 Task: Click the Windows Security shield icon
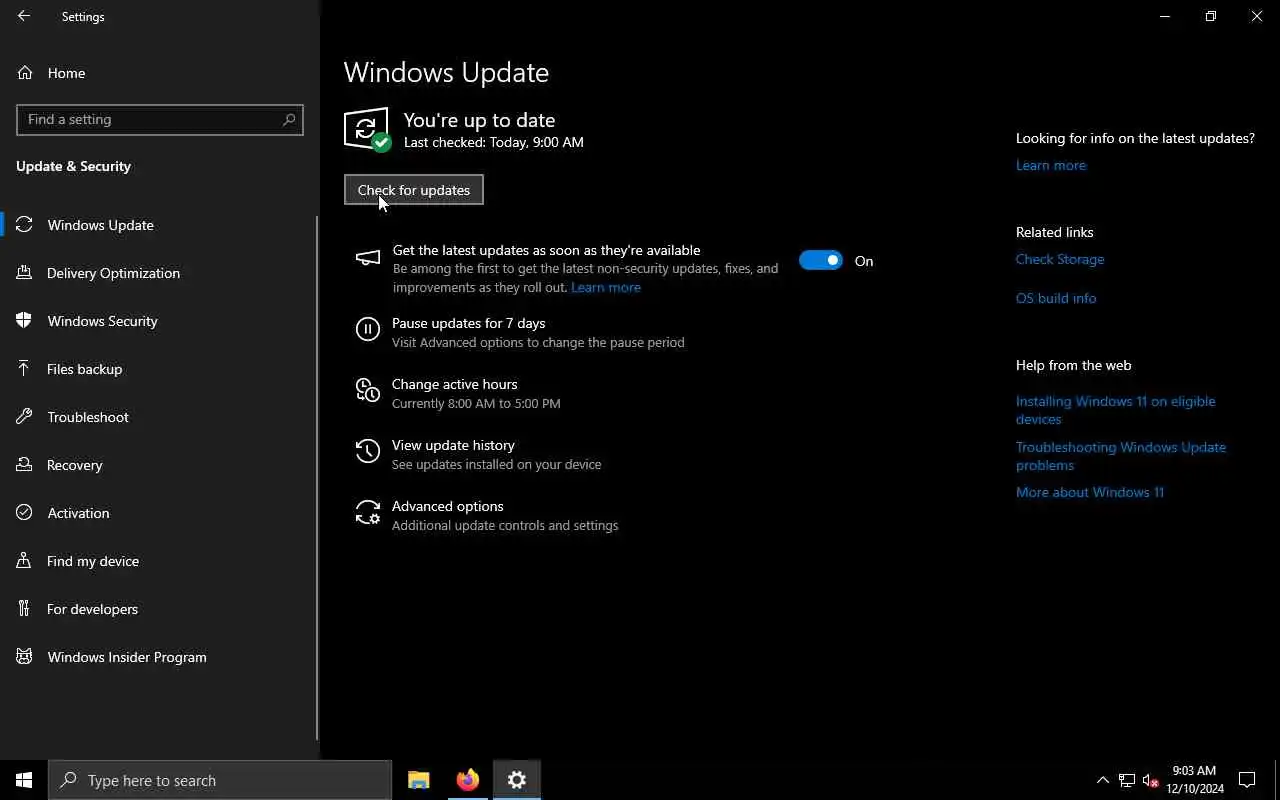pos(25,321)
